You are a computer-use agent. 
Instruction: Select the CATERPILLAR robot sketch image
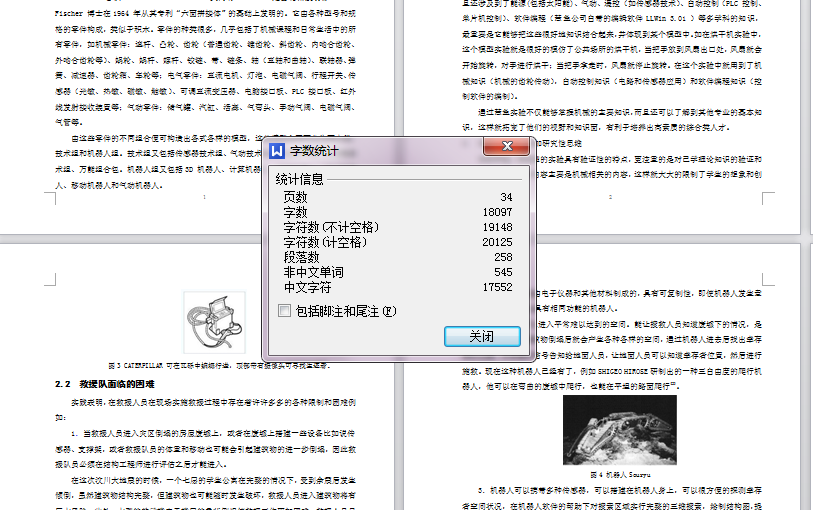point(215,322)
